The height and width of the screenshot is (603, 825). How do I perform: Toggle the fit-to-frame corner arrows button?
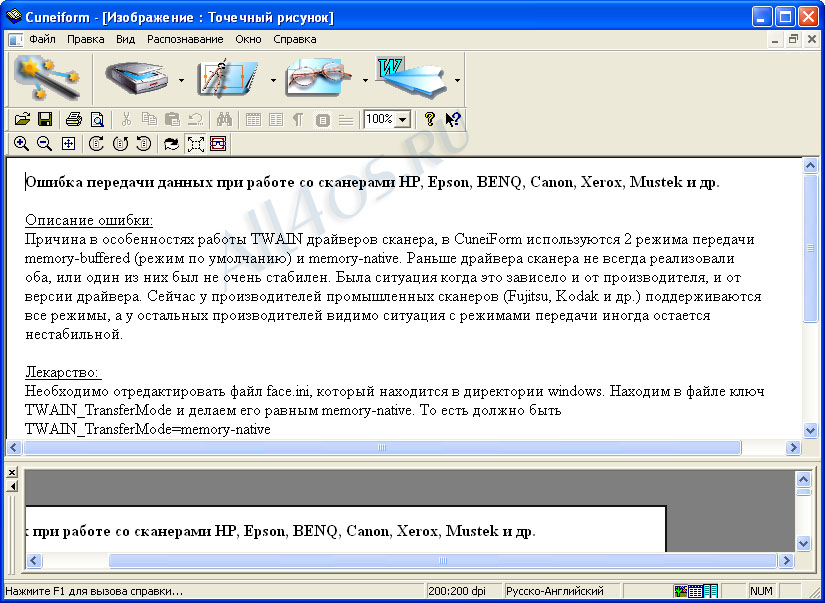196,144
